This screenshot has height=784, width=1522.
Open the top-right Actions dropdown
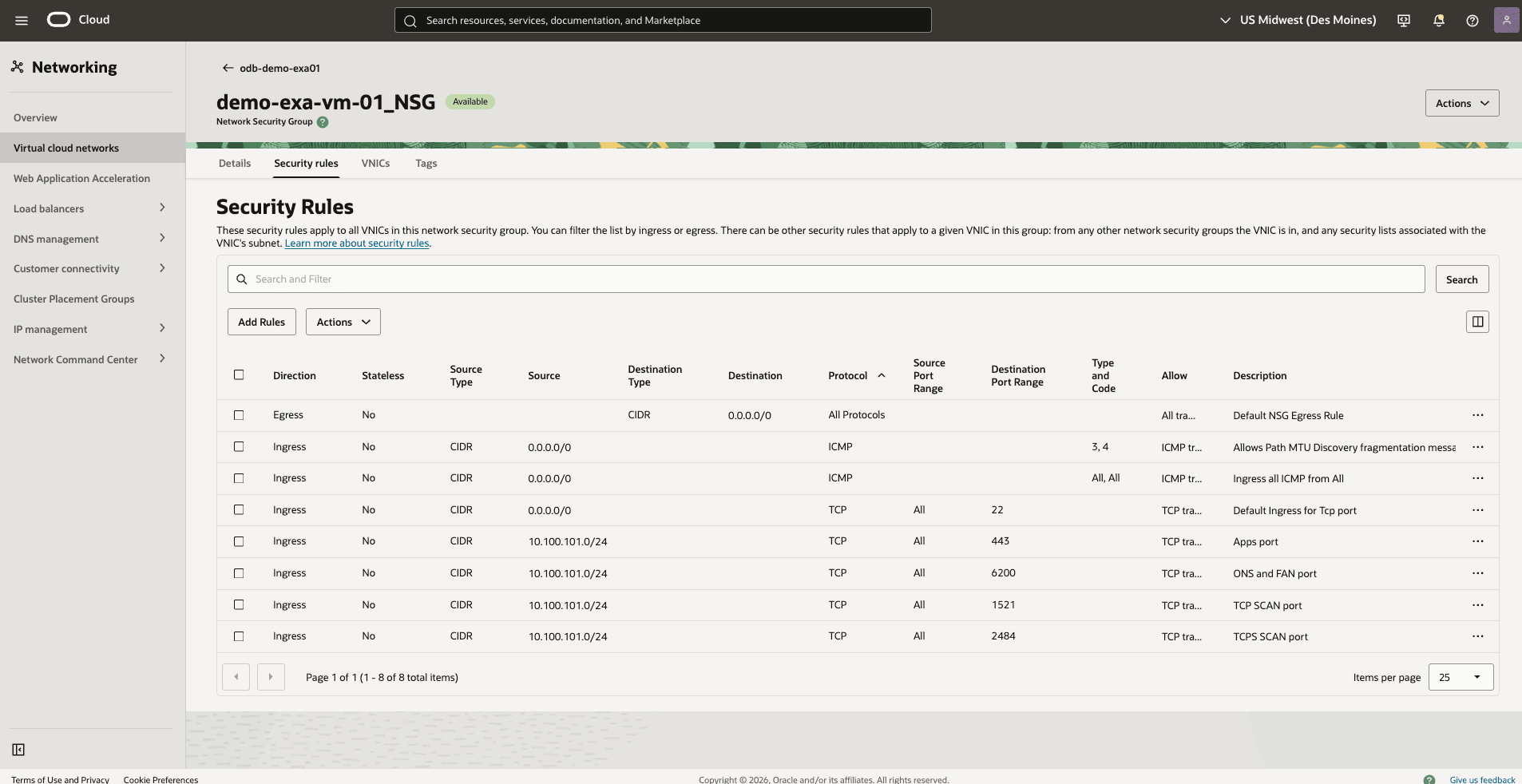[x=1461, y=102]
